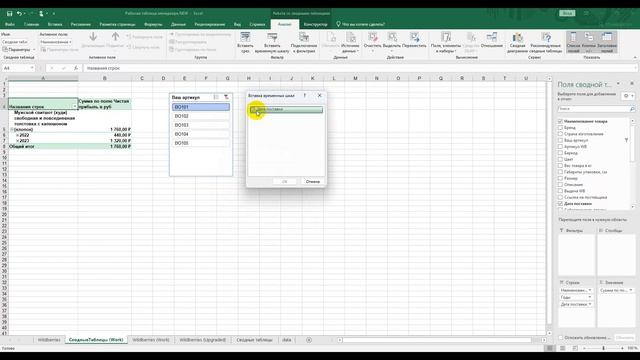Open the Wildberries sheet tab
This screenshot has height=360, width=640.
click(49, 340)
